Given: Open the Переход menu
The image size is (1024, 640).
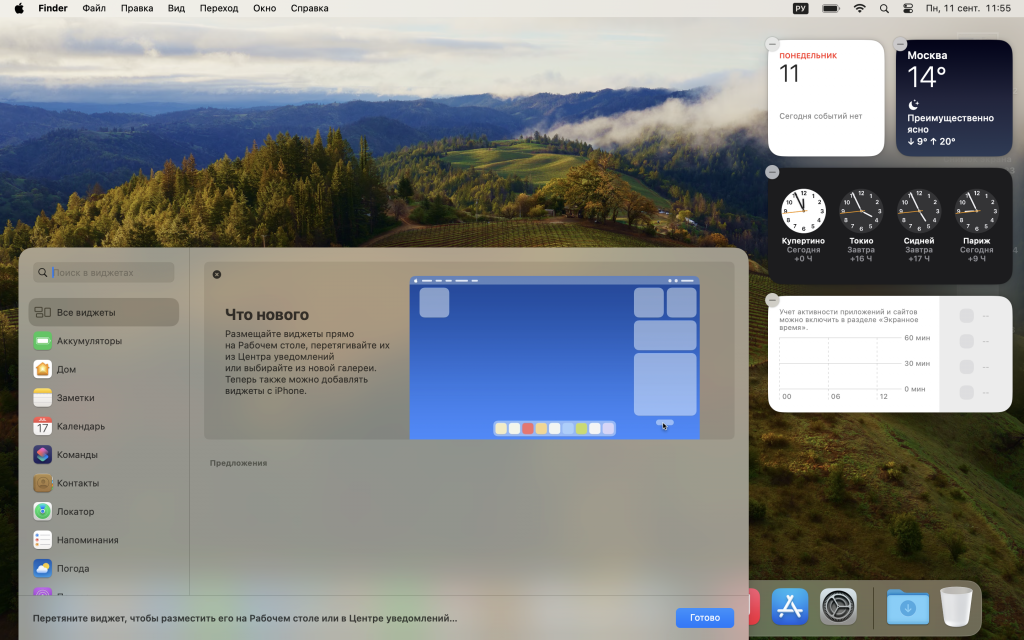Looking at the screenshot, I should pyautogui.click(x=219, y=8).
